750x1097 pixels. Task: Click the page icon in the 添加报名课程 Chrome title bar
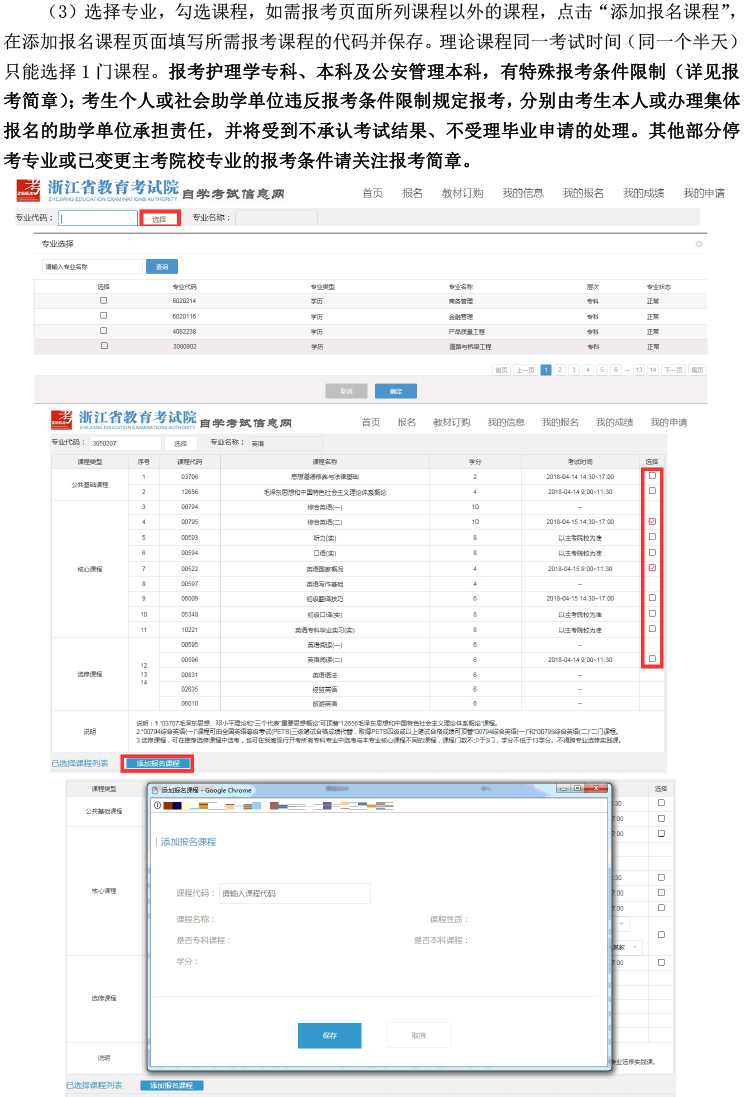(155, 790)
